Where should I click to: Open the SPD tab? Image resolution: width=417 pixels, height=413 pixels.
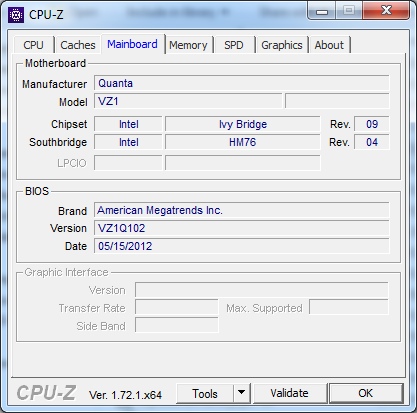pos(234,45)
